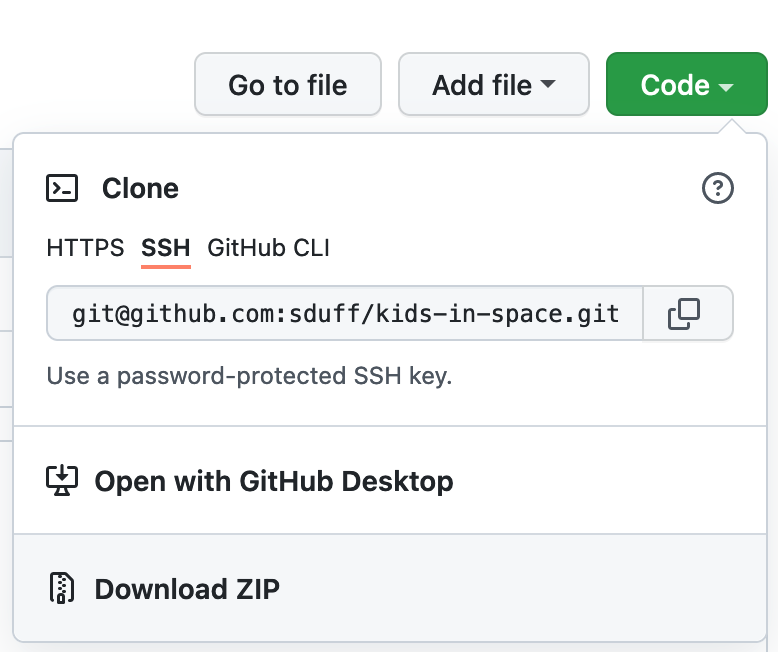Click the green Code button label
Screen dimensions: 778x652
pos(675,85)
